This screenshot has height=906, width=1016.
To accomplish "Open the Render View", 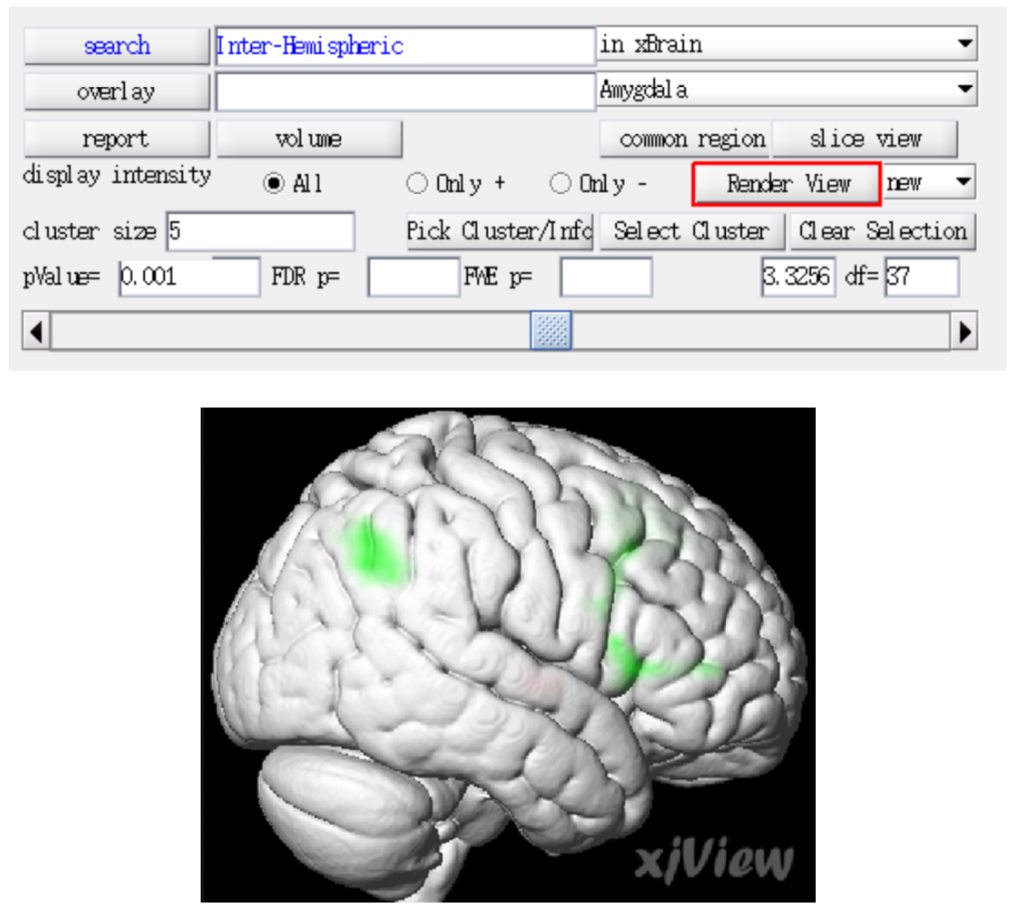I will (786, 183).
